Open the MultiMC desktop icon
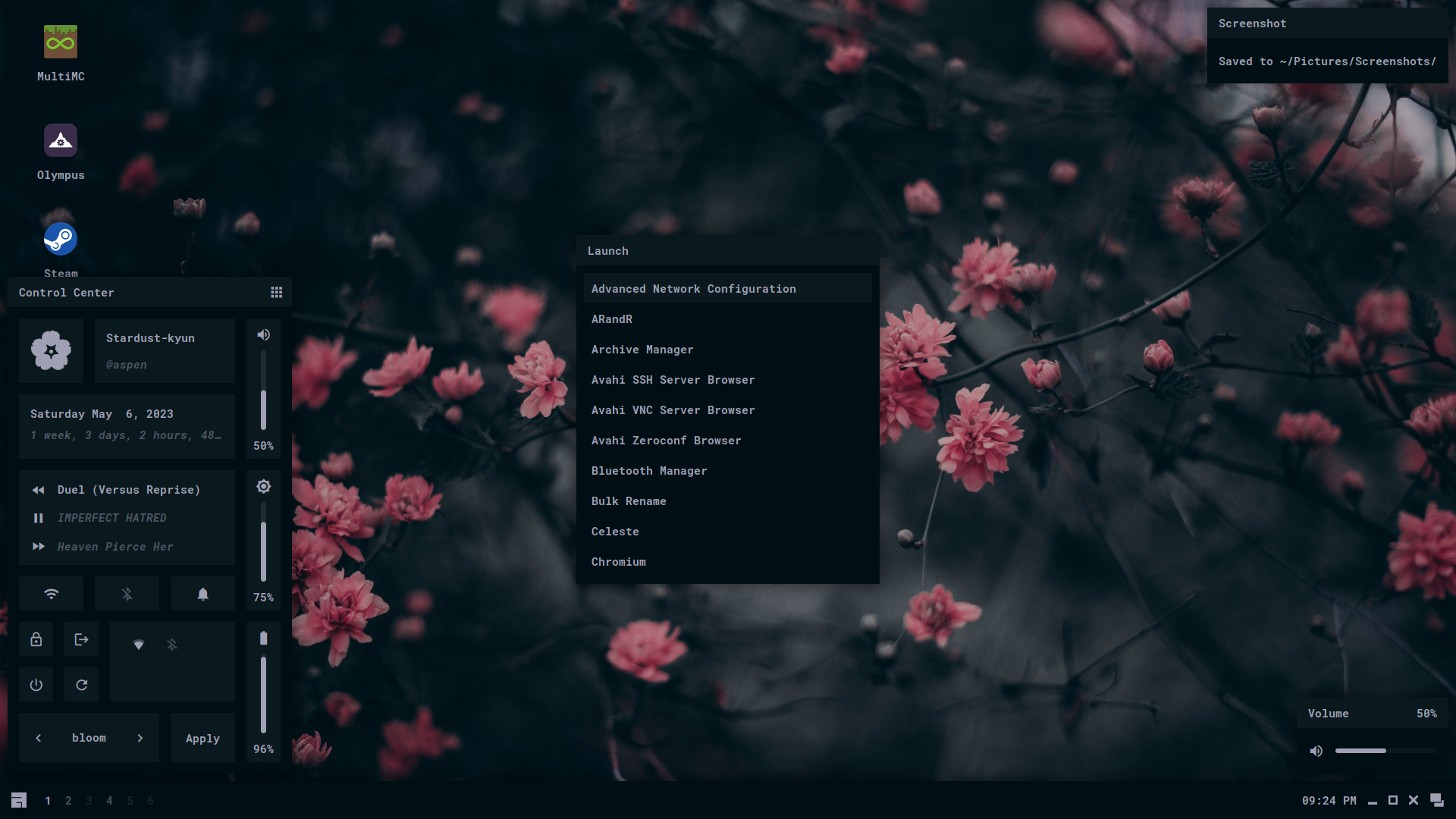Screen dimensions: 1456x819 [x=60, y=42]
